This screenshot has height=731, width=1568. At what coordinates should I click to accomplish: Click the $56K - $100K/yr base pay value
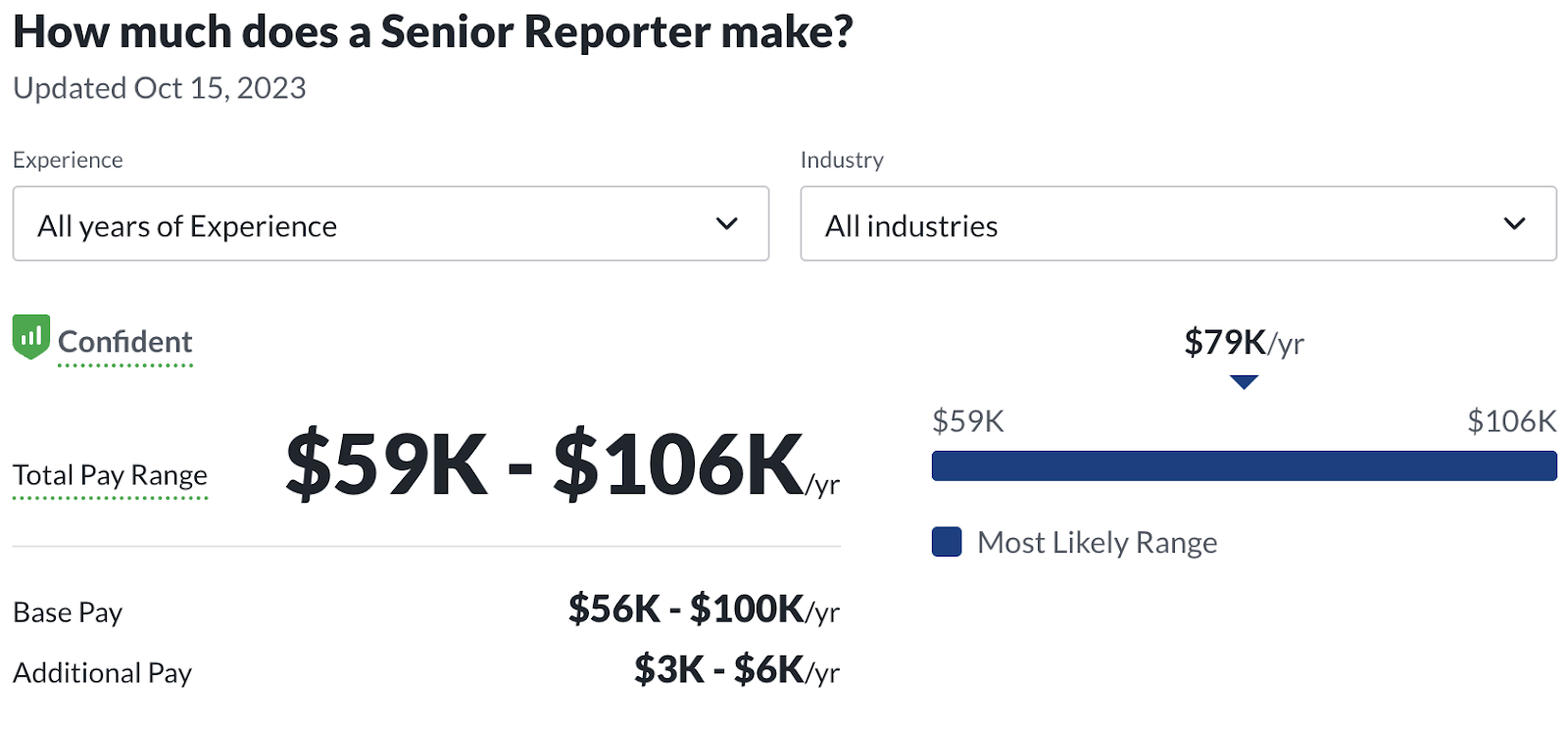tap(704, 609)
